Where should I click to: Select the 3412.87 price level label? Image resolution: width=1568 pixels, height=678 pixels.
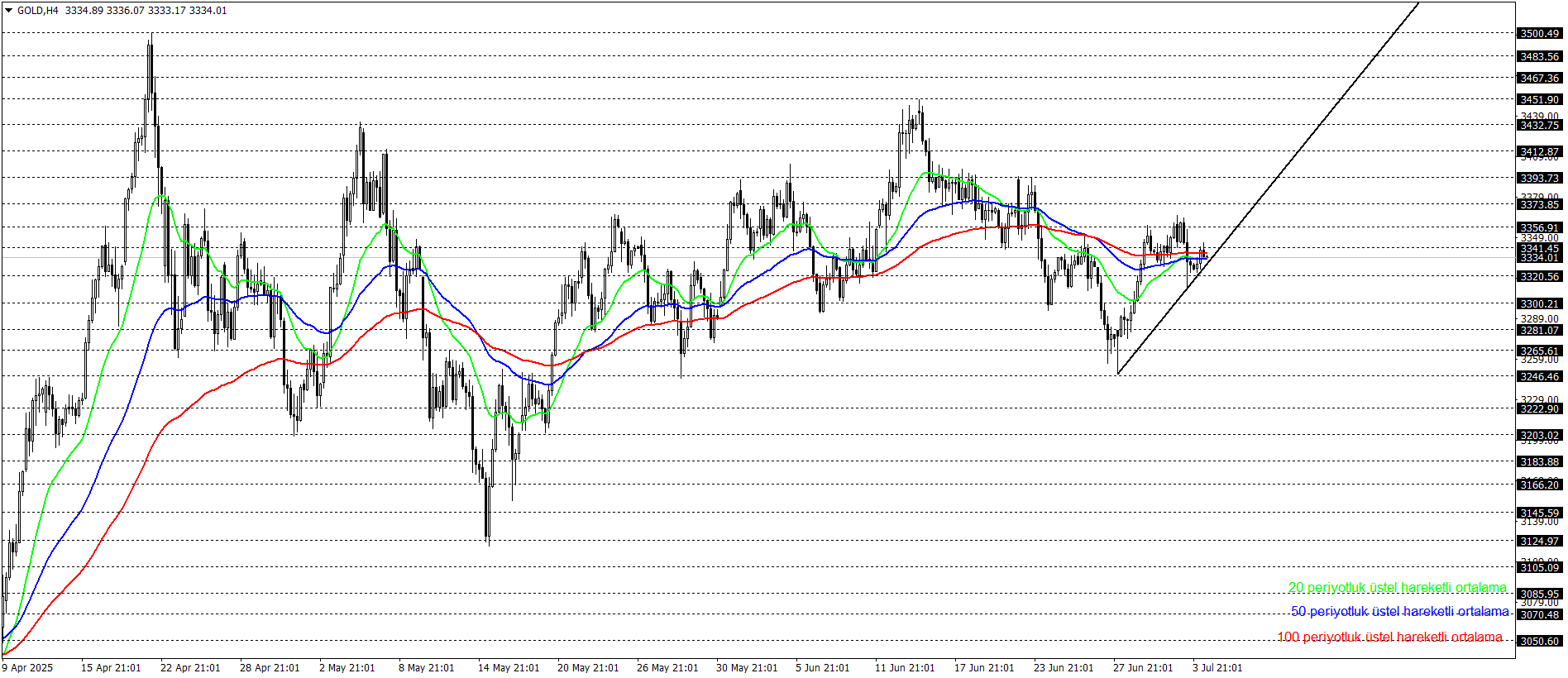[1540, 152]
